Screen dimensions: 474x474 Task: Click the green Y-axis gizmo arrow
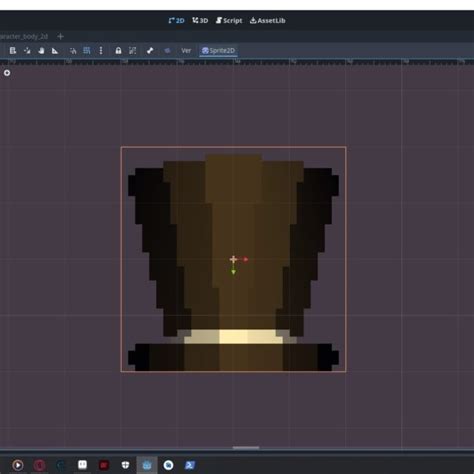click(233, 272)
